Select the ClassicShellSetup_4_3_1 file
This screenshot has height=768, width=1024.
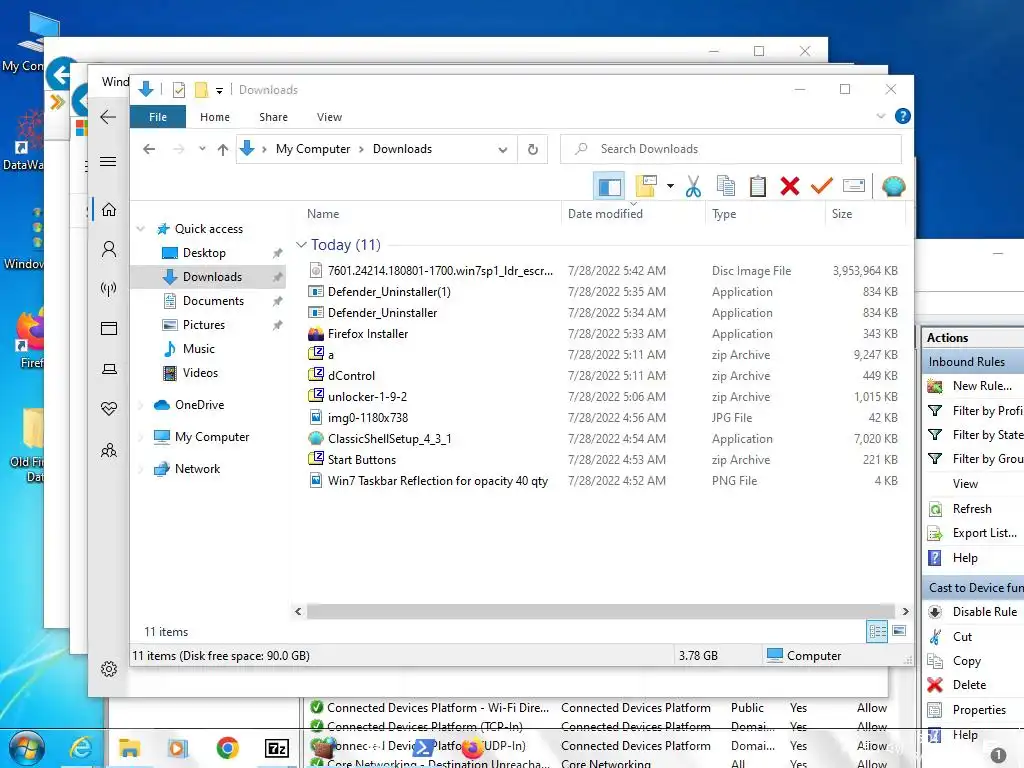(389, 439)
